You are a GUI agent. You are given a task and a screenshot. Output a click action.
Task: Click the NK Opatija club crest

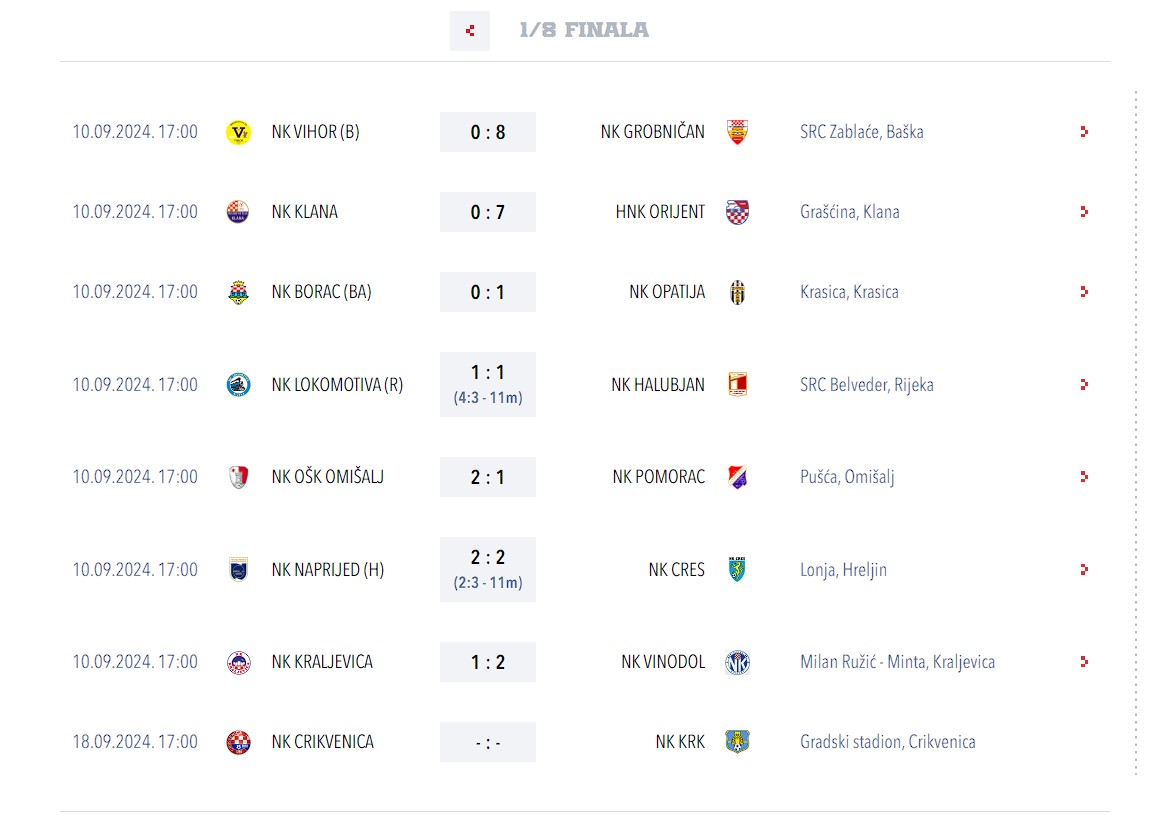click(737, 292)
